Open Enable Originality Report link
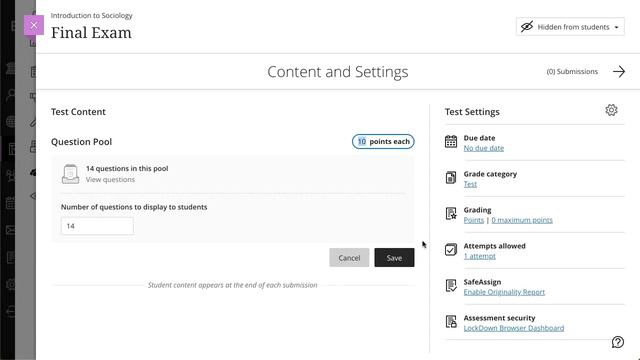Image resolution: width=640 pixels, height=360 pixels. tap(504, 292)
